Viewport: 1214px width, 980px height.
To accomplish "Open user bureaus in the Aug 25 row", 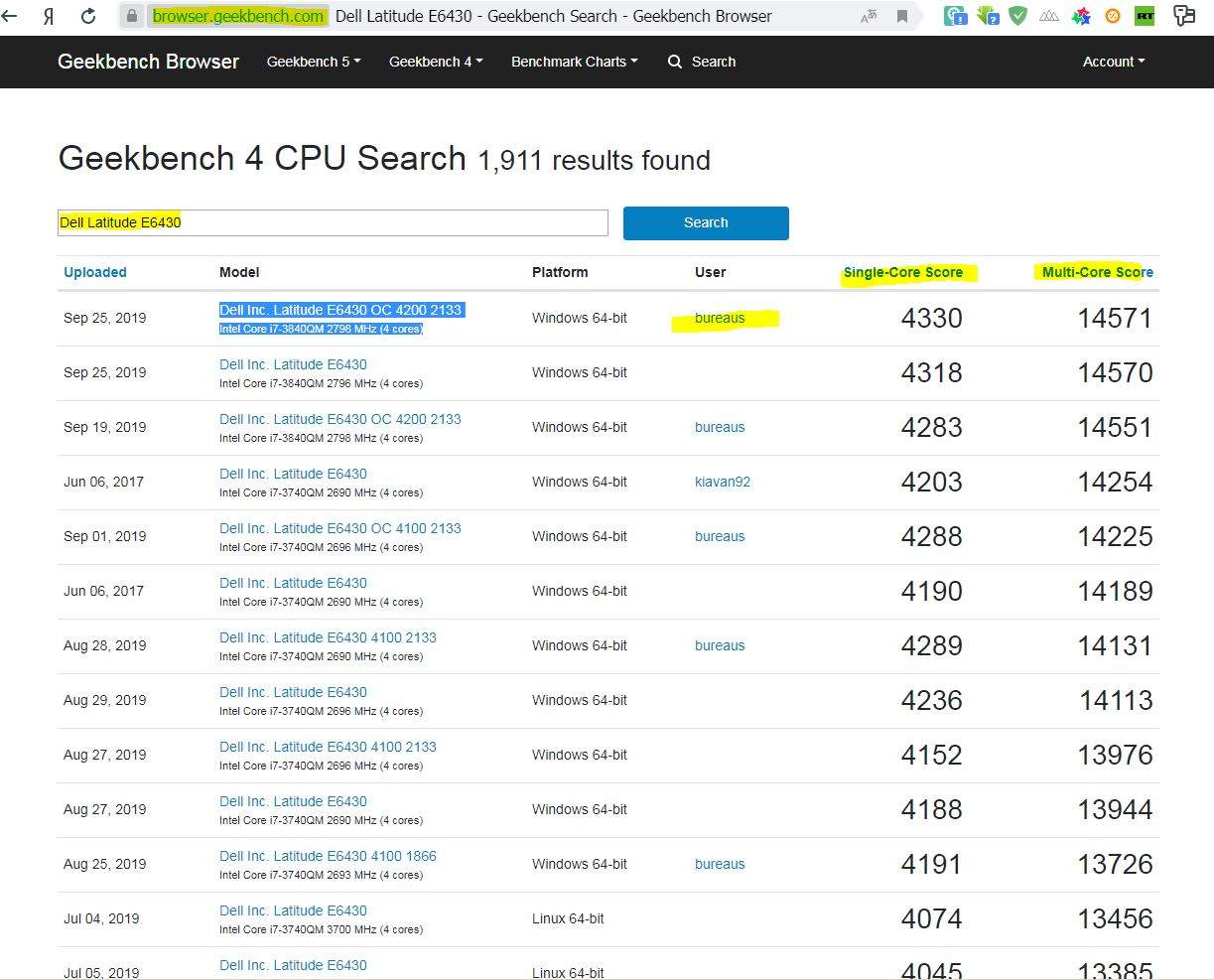I will coord(720,864).
